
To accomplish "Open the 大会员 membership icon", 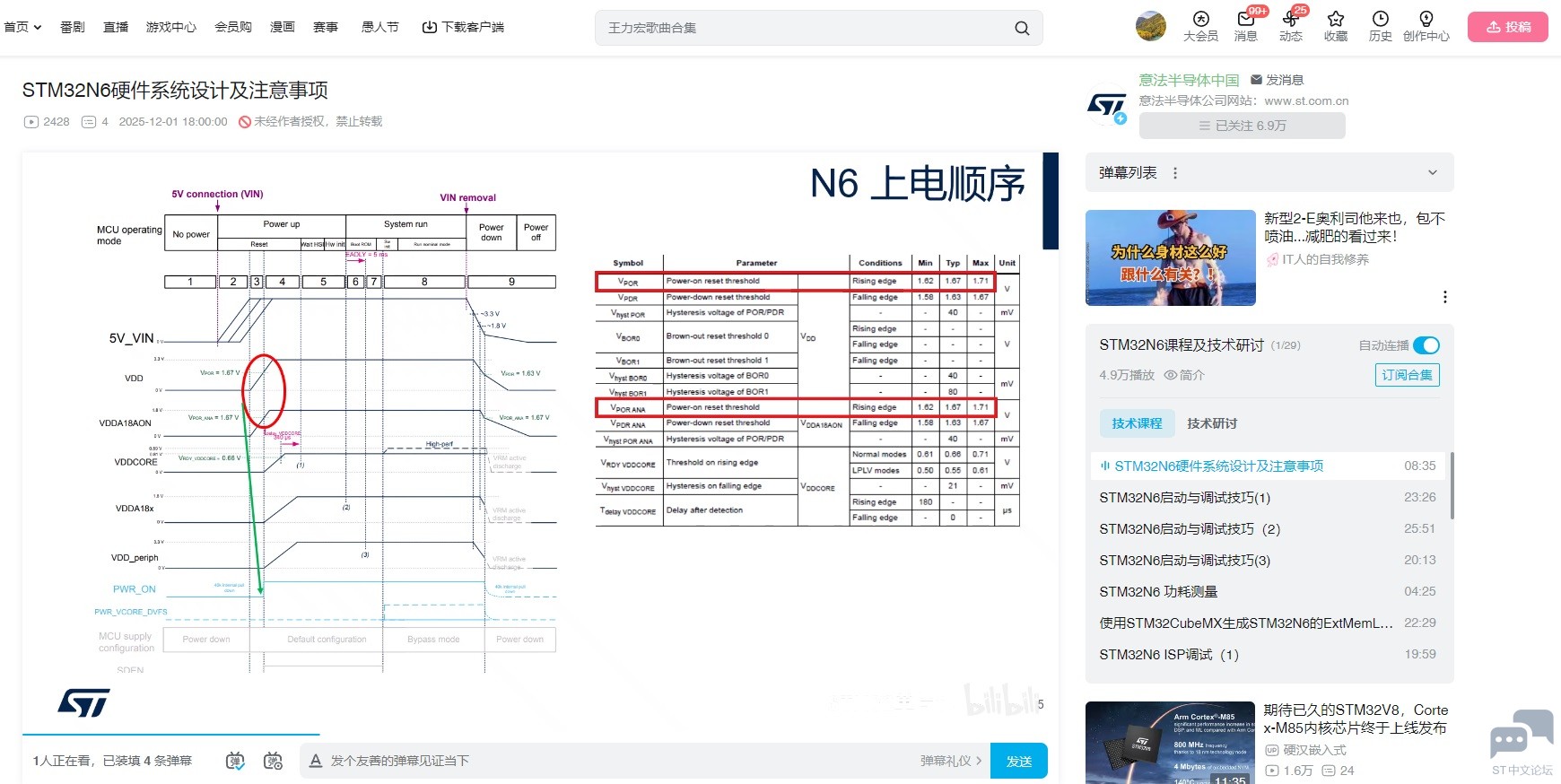I will pos(1200,20).
